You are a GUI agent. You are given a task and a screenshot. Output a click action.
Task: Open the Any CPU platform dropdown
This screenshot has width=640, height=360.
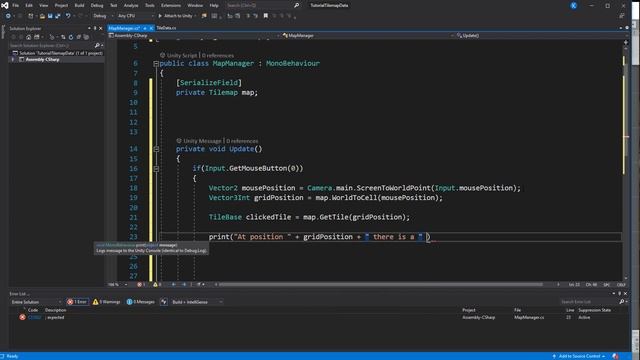click(x=136, y=16)
